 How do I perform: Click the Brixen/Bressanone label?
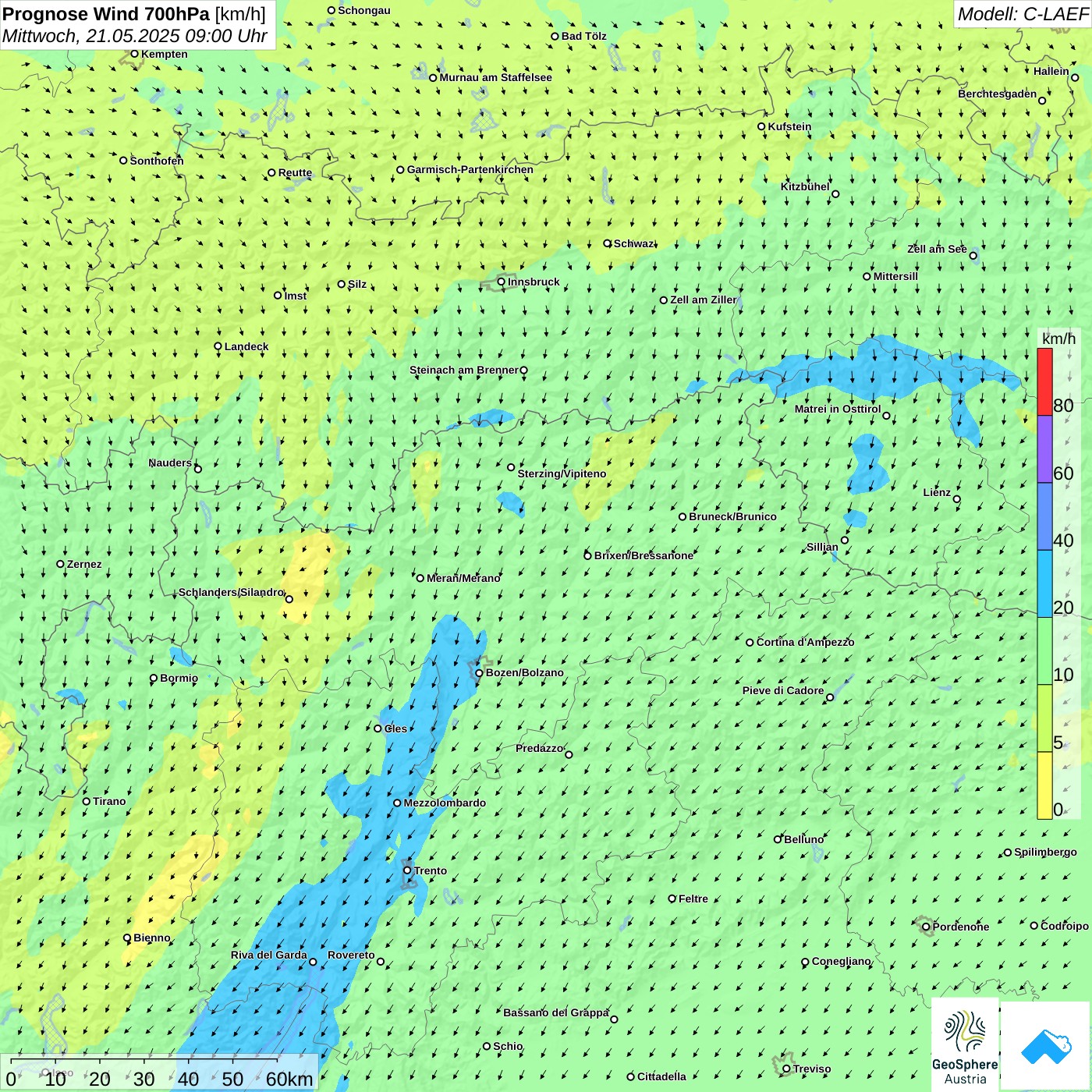click(643, 555)
